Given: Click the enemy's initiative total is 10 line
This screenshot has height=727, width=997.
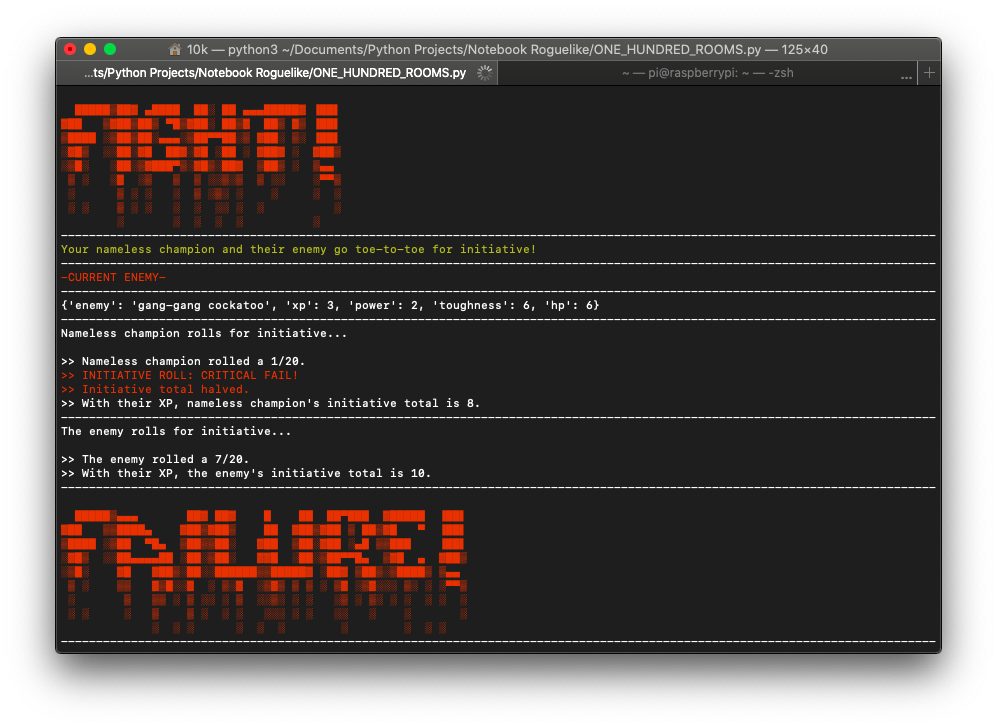Looking at the screenshot, I should (246, 473).
